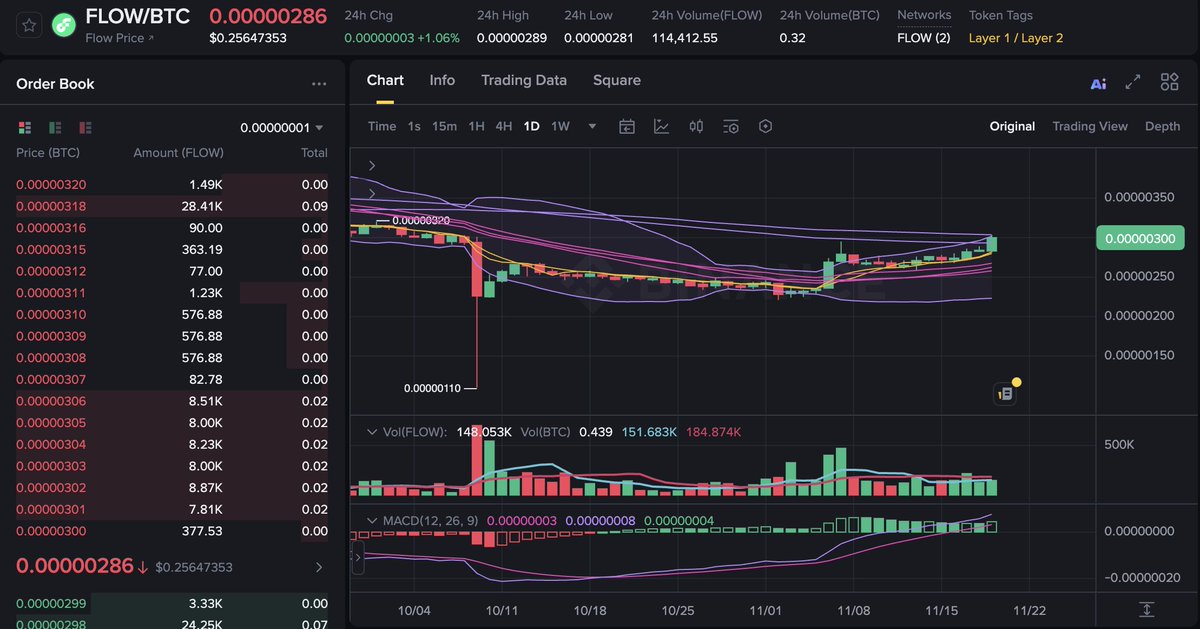Open hexagon chart settings icon
The height and width of the screenshot is (629, 1200).
766,126
